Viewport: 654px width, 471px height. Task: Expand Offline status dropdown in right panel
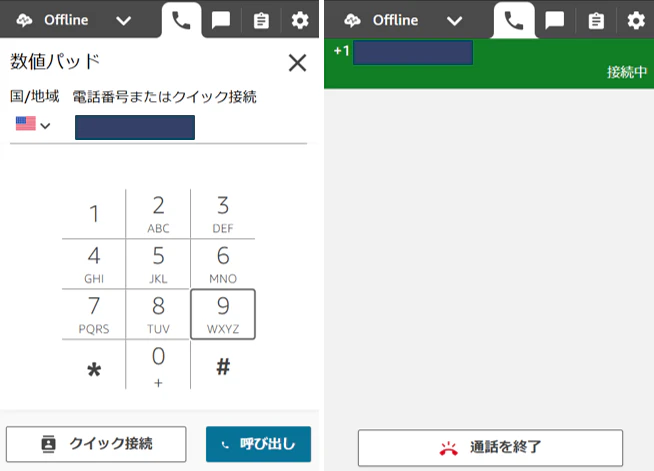point(454,20)
